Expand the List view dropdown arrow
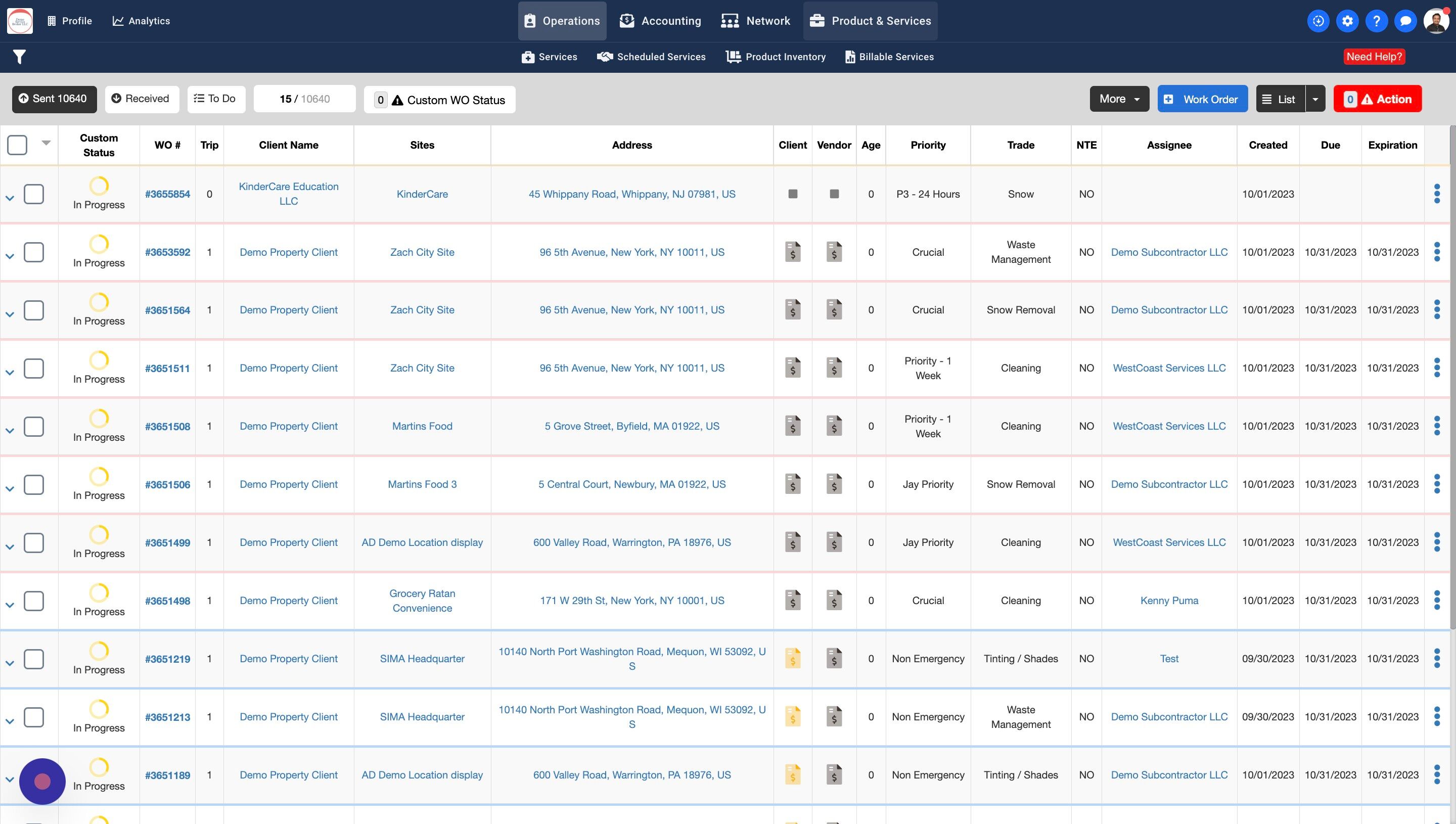Image resolution: width=1456 pixels, height=824 pixels. click(1315, 99)
